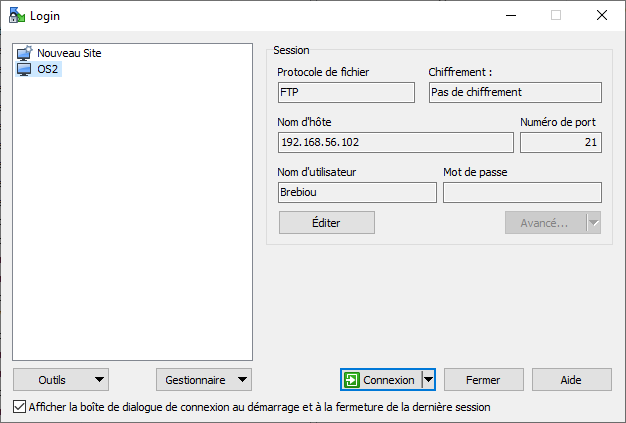The height and width of the screenshot is (423, 626).
Task: Click the OS2 site monitor icon
Action: (26, 69)
